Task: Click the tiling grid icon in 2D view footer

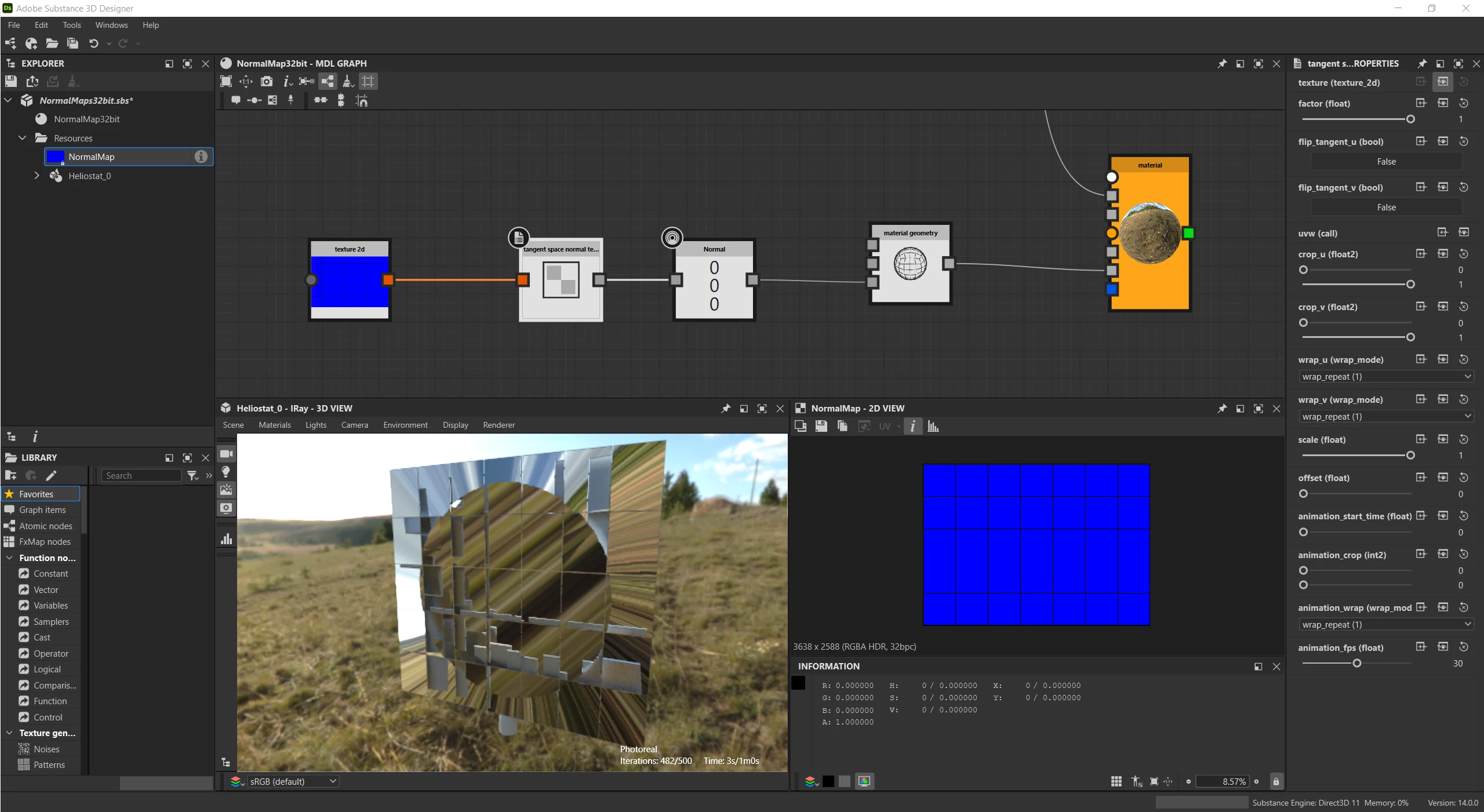Action: coord(1116,781)
